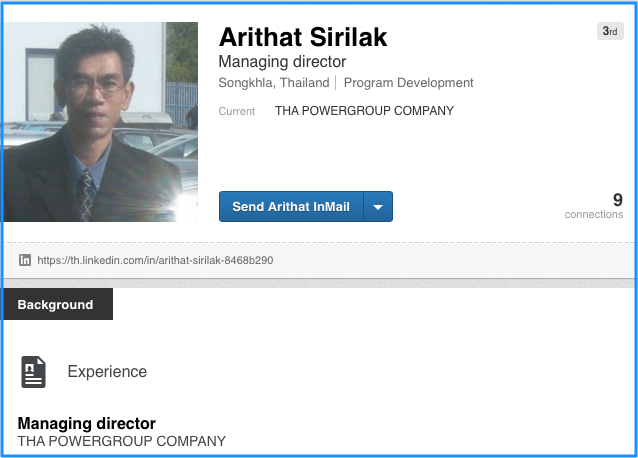
Task: Click THA POWERGROUP COMPANY under Experience
Action: [x=122, y=441]
